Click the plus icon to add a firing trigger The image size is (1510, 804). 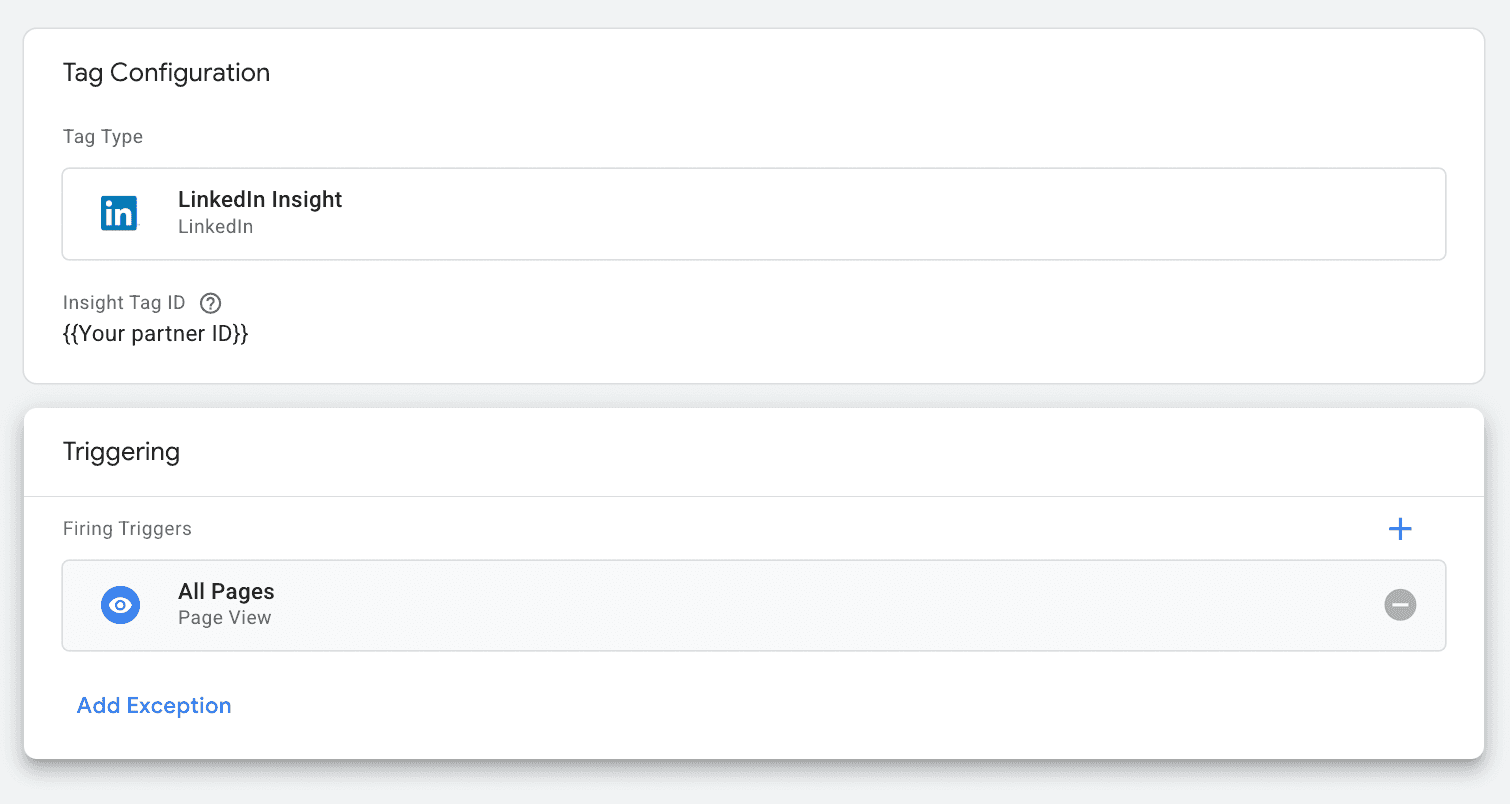[1400, 528]
